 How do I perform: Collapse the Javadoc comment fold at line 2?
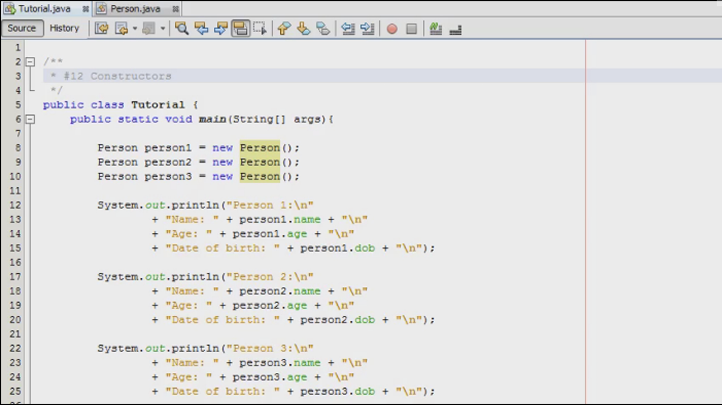tap(30, 61)
